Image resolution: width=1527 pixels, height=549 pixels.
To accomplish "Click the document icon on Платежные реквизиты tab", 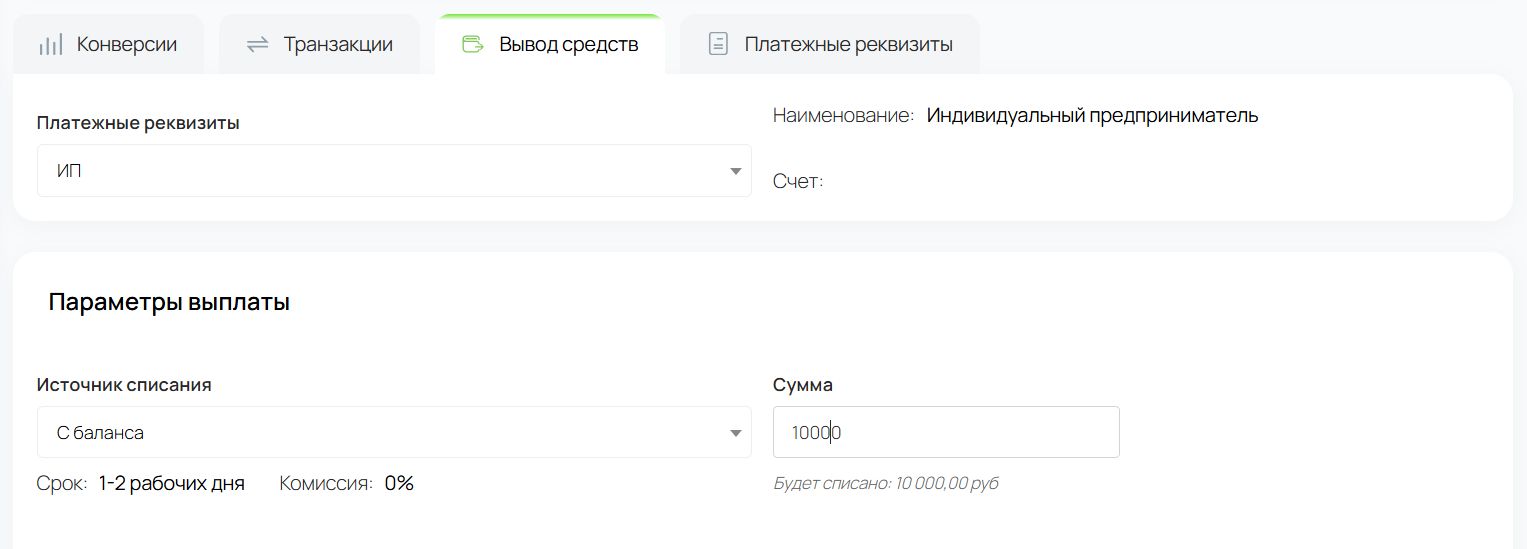I will [x=717, y=45].
